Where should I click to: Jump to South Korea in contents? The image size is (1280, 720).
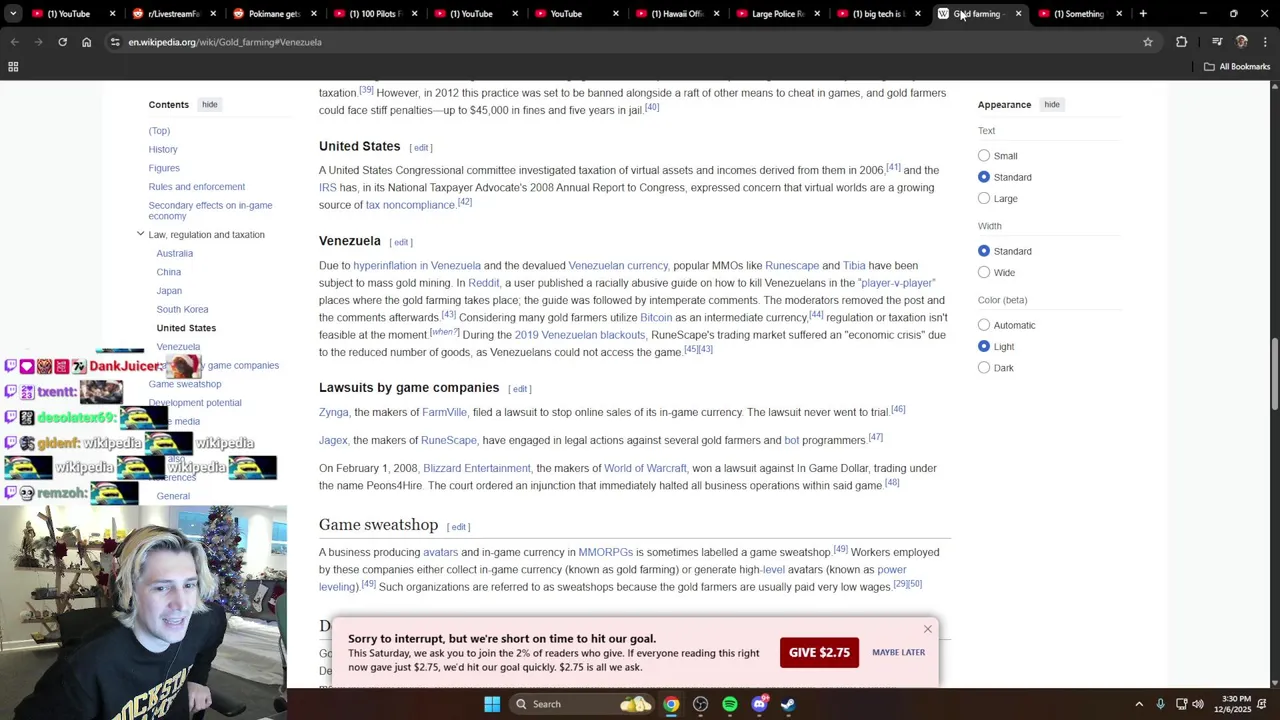(x=182, y=309)
